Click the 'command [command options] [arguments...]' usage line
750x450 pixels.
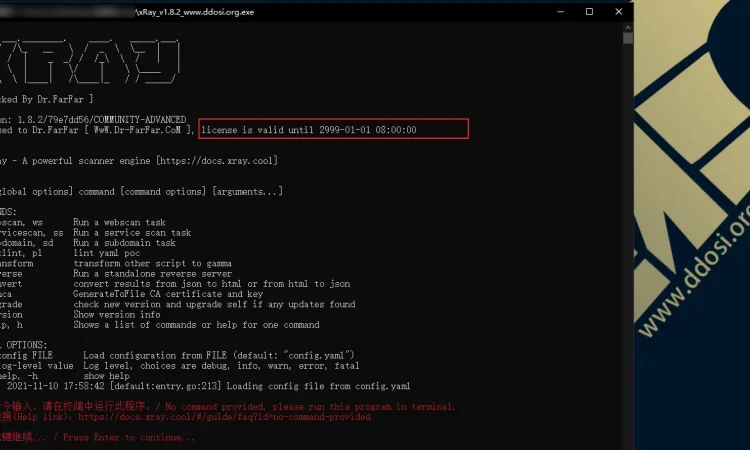[x=181, y=191]
